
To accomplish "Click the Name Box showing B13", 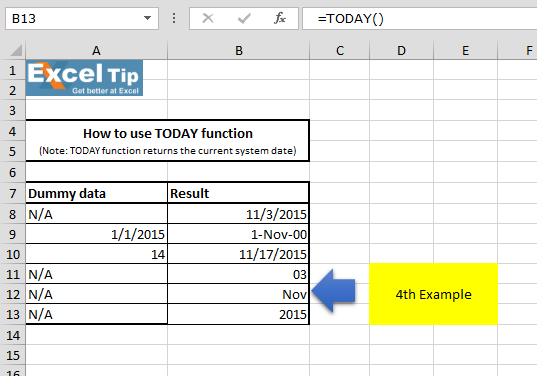I will point(82,18).
